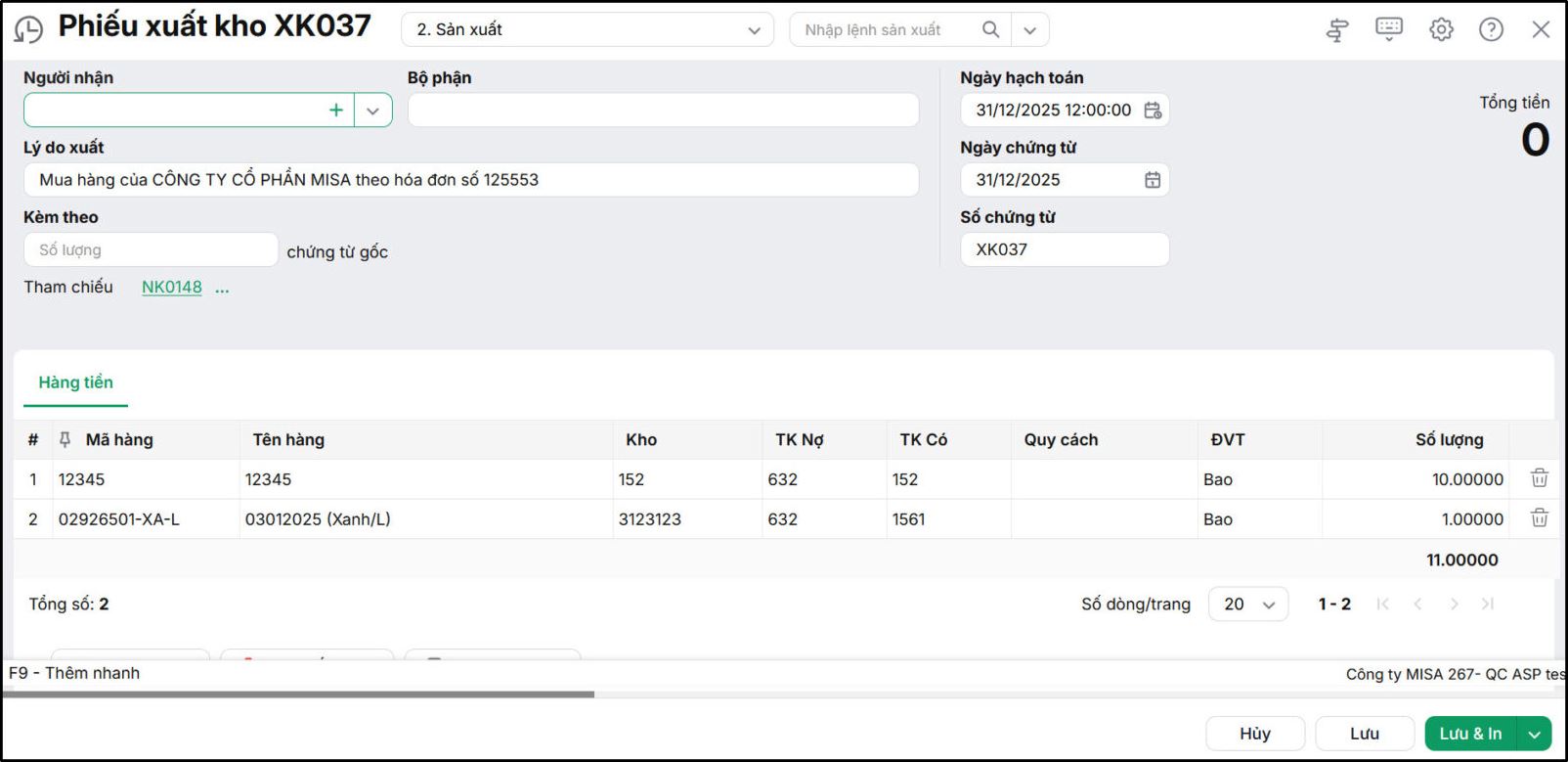Viewport: 1568px width, 762px height.
Task: Click 'F9 - Thêm nhanh' hint text
Action: pyautogui.click(x=74, y=673)
